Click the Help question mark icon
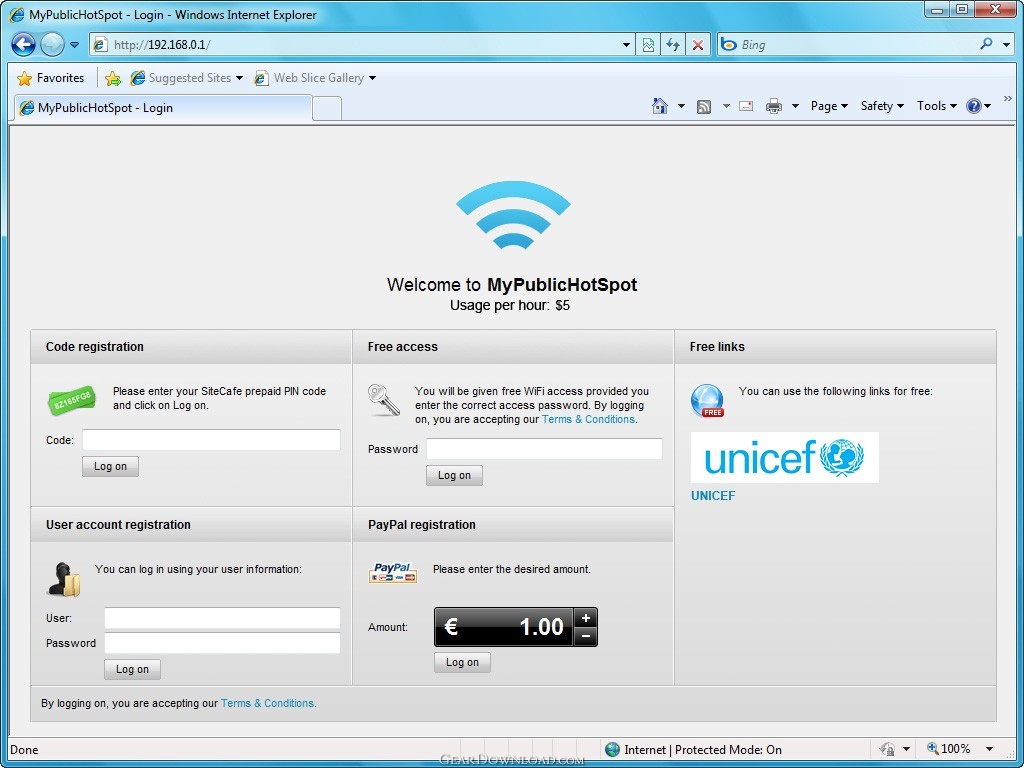Image resolution: width=1024 pixels, height=768 pixels. tap(974, 106)
